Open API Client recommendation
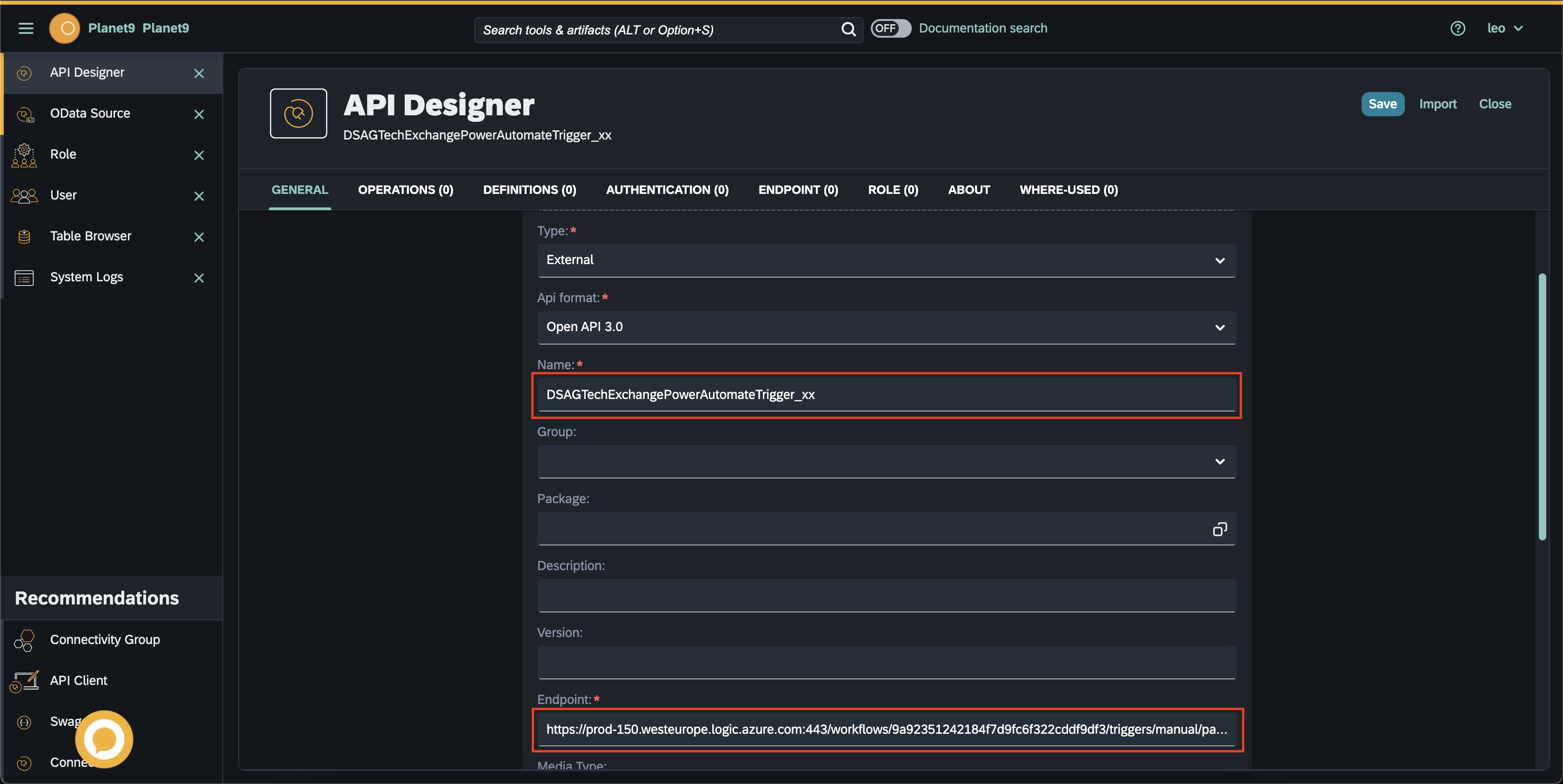The width and height of the screenshot is (1563, 784). [x=78, y=680]
